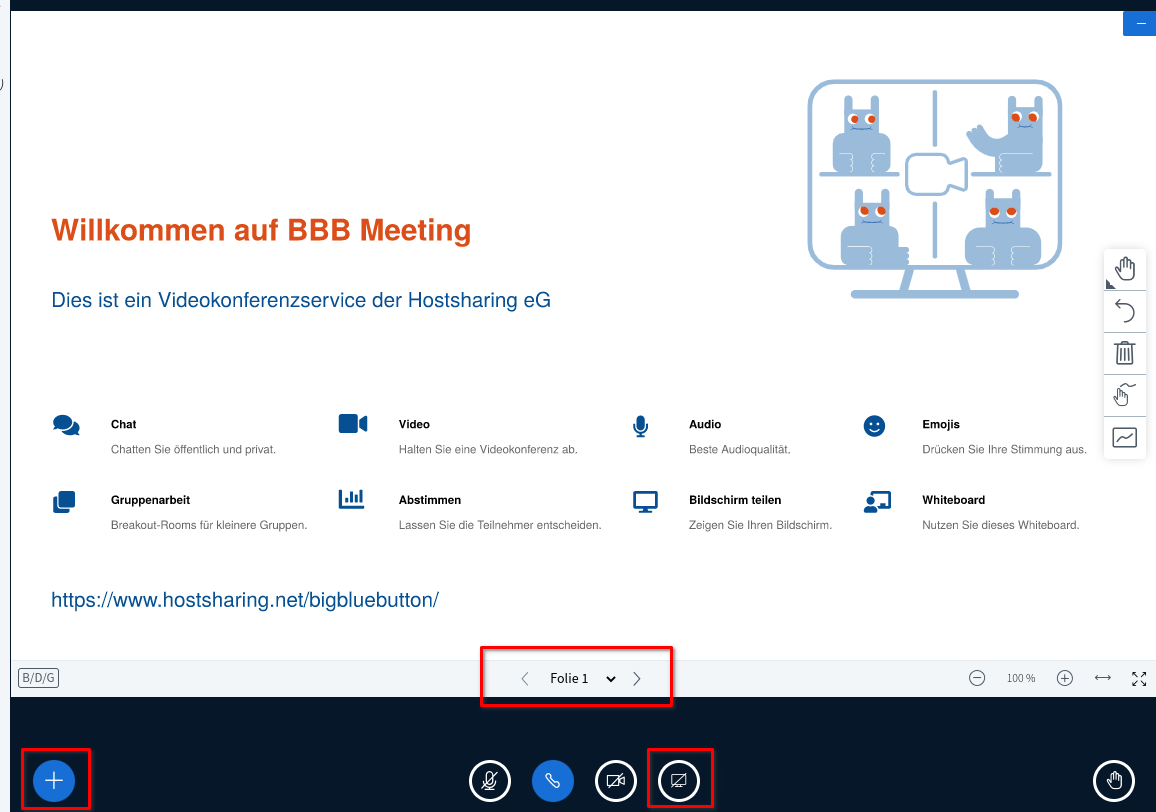Clear all annotations with trash icon
The width and height of the screenshot is (1156, 812).
(1124, 353)
